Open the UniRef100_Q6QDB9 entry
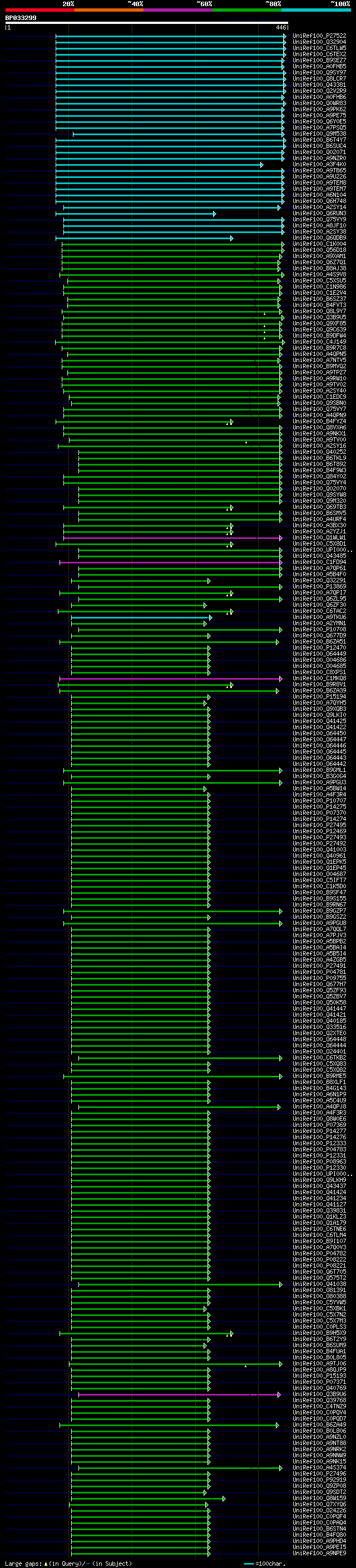This screenshot has width=356, height=1568. click(x=319, y=238)
